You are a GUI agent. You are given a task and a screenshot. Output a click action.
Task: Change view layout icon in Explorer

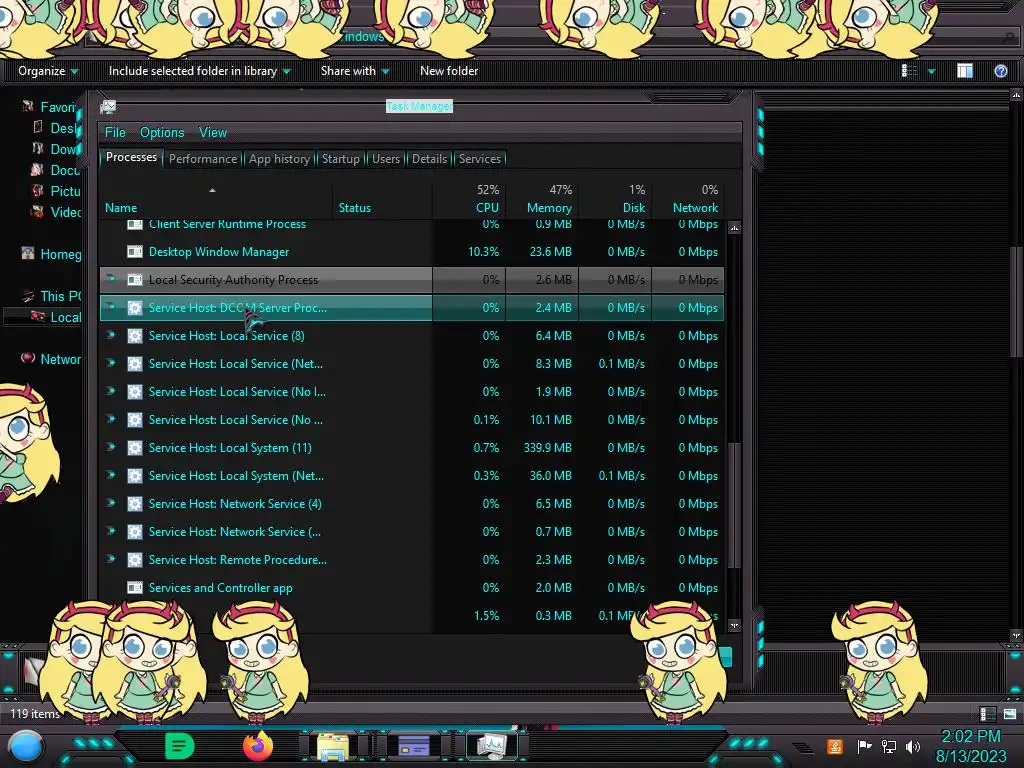pyautogui.click(x=909, y=71)
